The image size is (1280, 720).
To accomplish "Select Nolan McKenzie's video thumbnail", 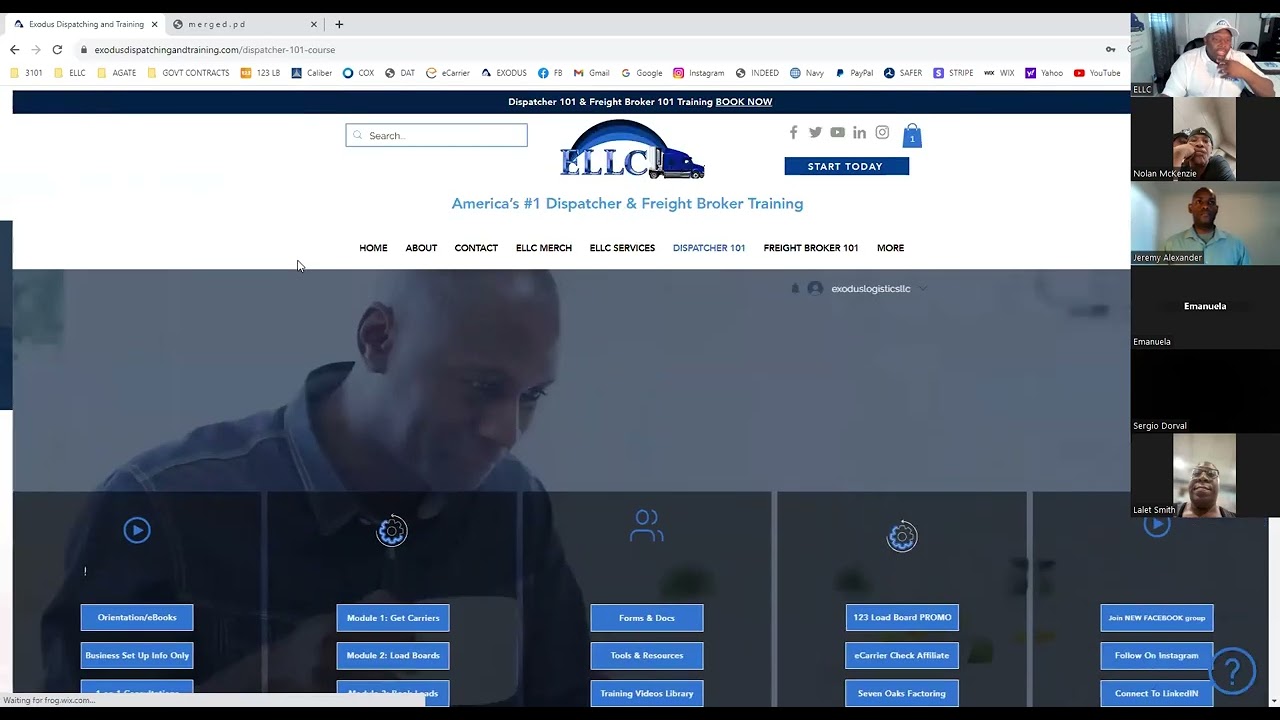I will 1205,139.
